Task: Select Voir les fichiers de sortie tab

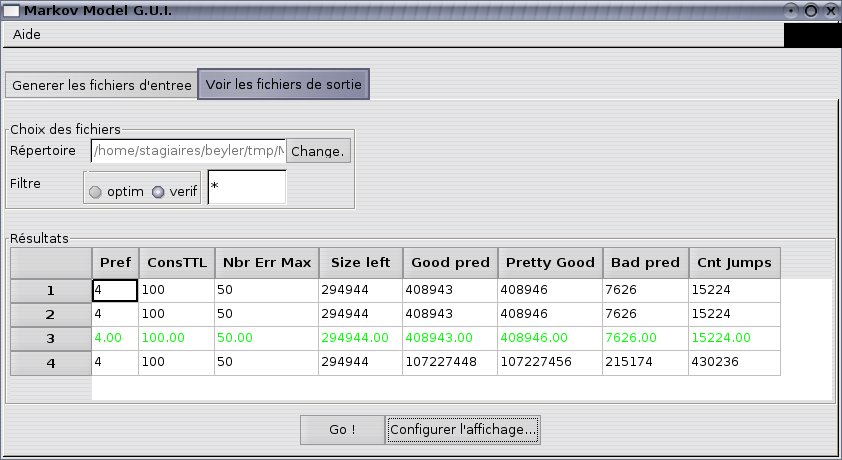Action: (284, 85)
